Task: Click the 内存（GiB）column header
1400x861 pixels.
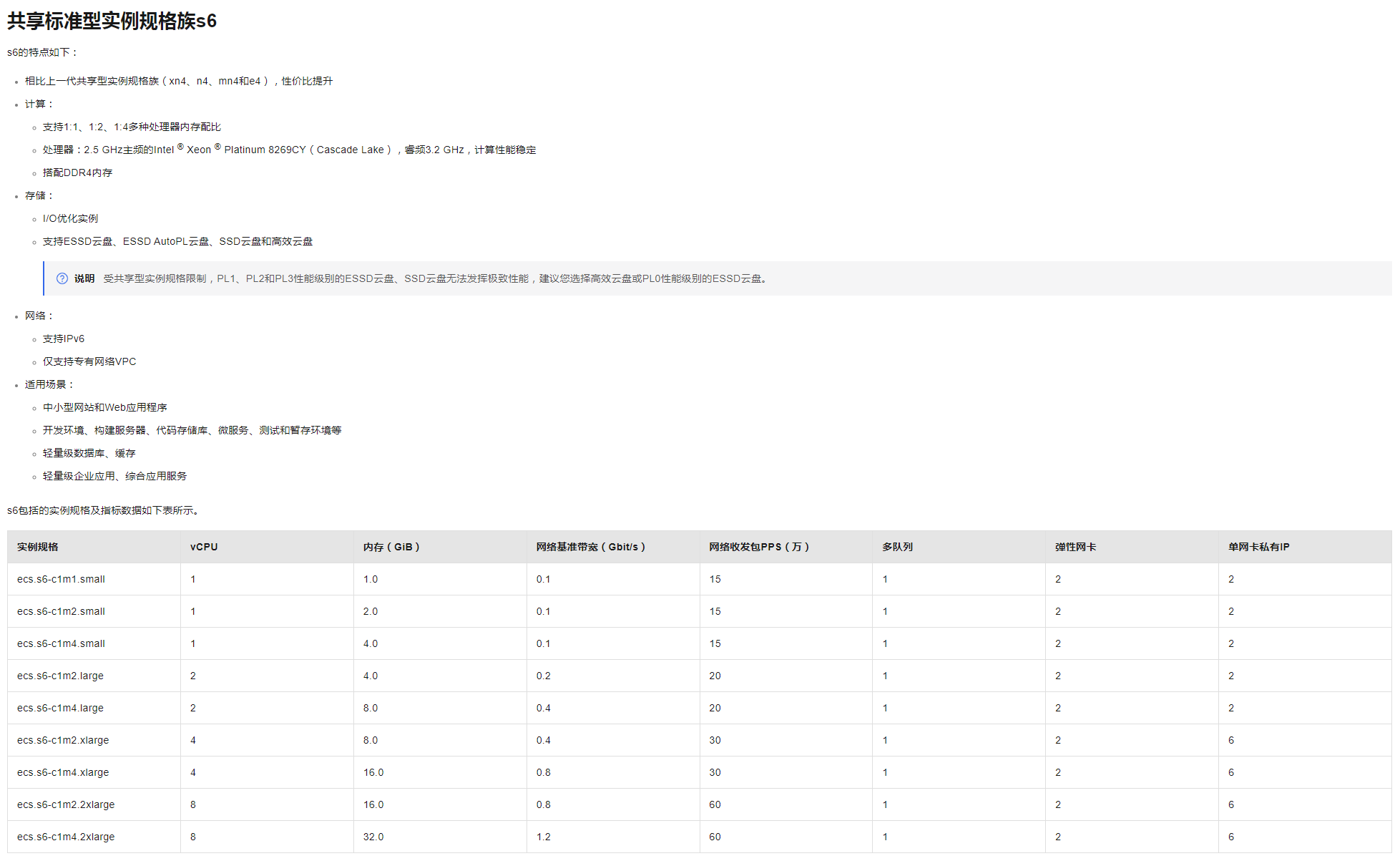Action: point(391,547)
